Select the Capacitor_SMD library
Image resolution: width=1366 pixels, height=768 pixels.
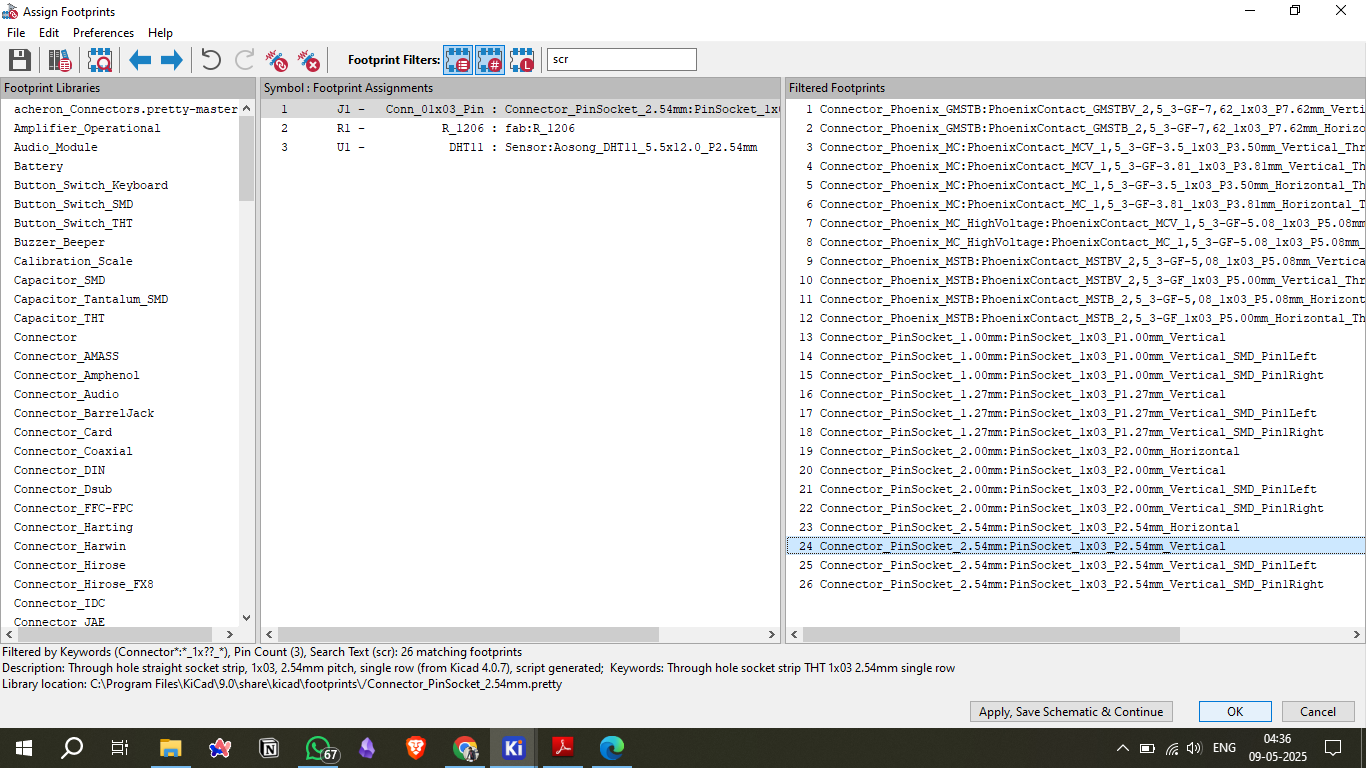point(59,280)
